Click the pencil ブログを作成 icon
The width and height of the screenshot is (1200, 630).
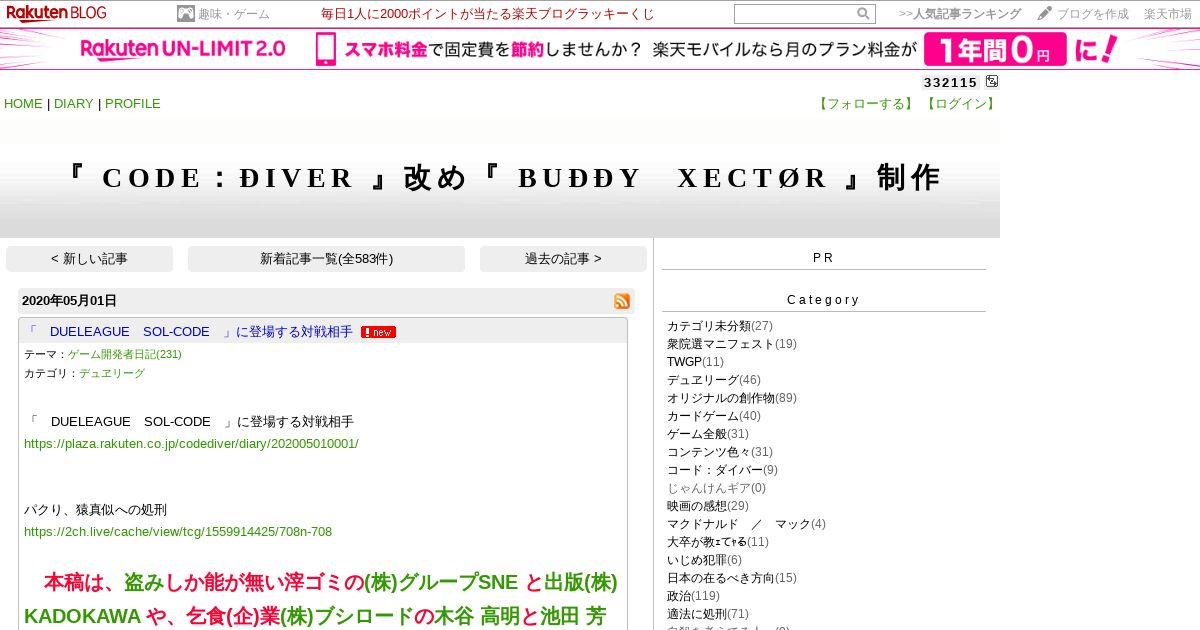pyautogui.click(x=1044, y=14)
